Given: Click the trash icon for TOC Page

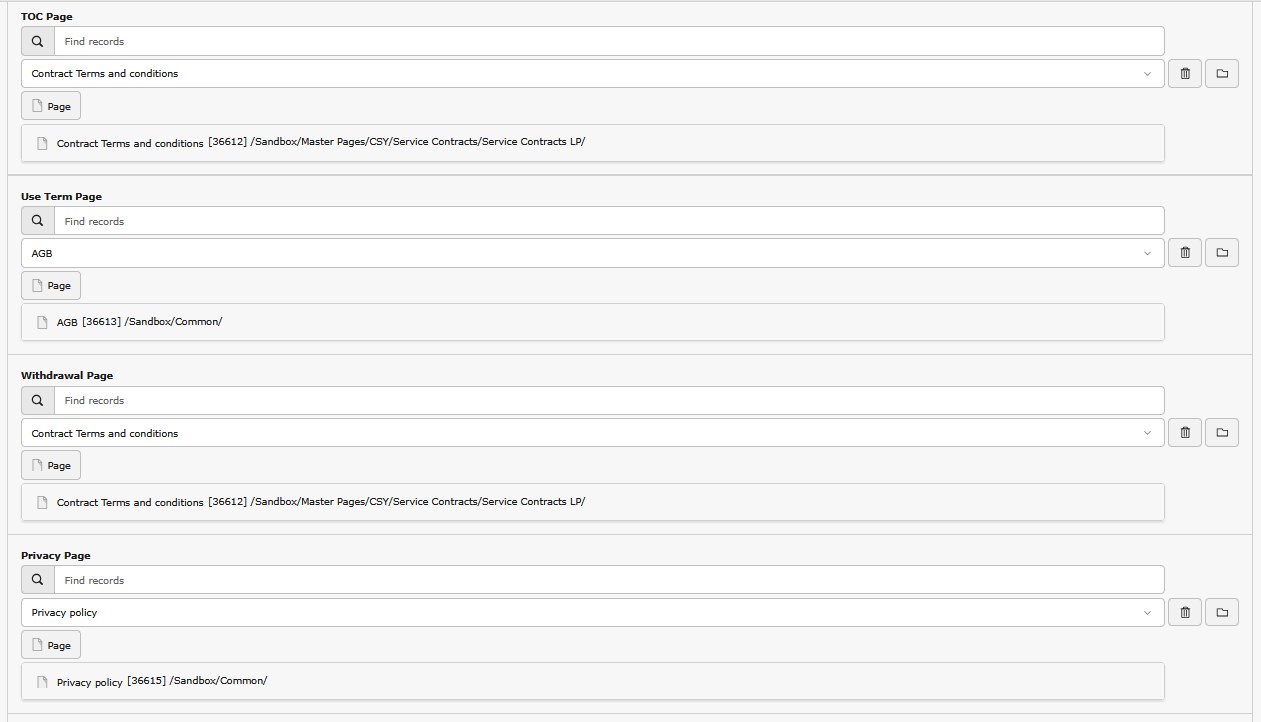Looking at the screenshot, I should (1185, 73).
